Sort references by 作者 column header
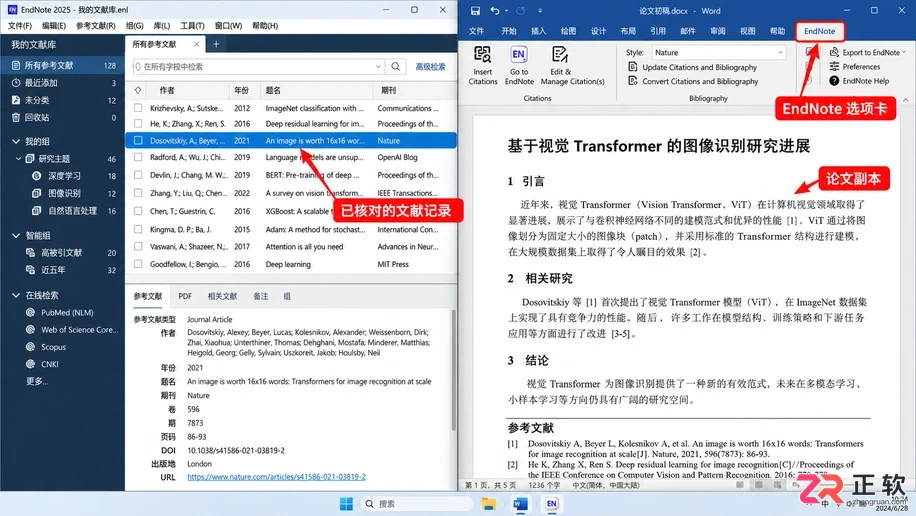916x516 pixels. point(167,91)
